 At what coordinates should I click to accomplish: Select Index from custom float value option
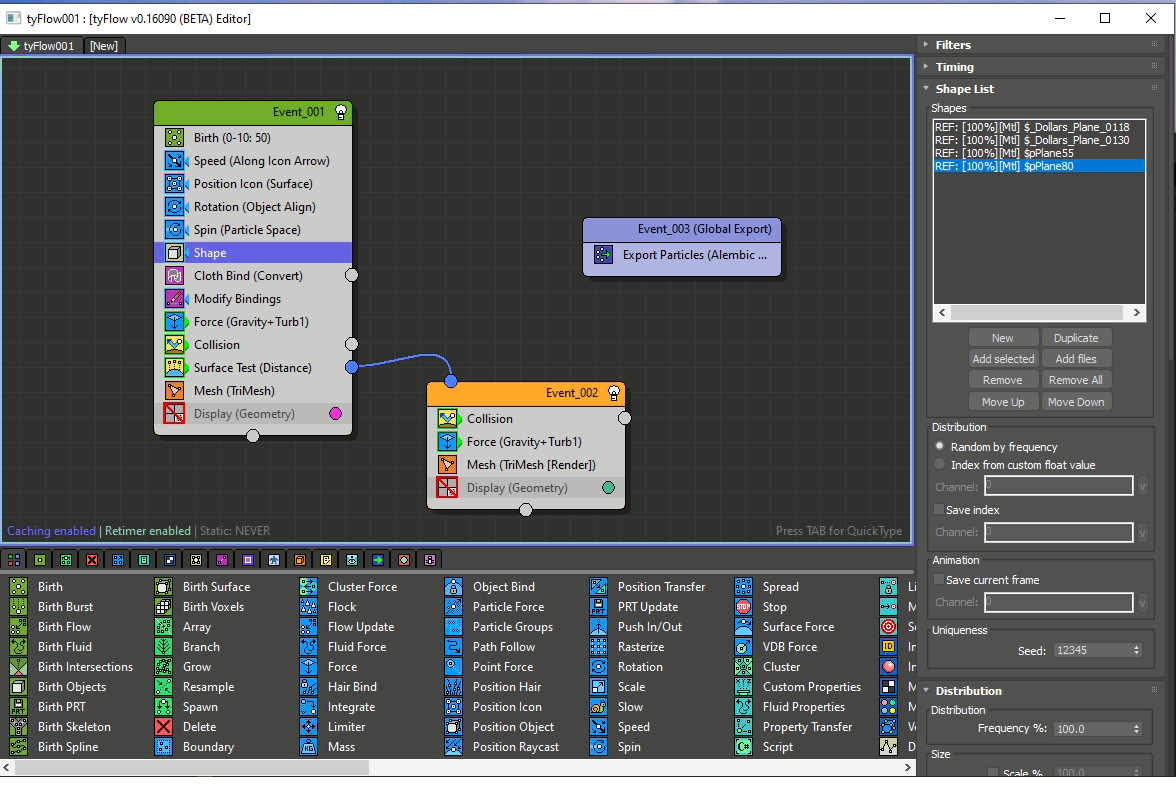point(940,464)
